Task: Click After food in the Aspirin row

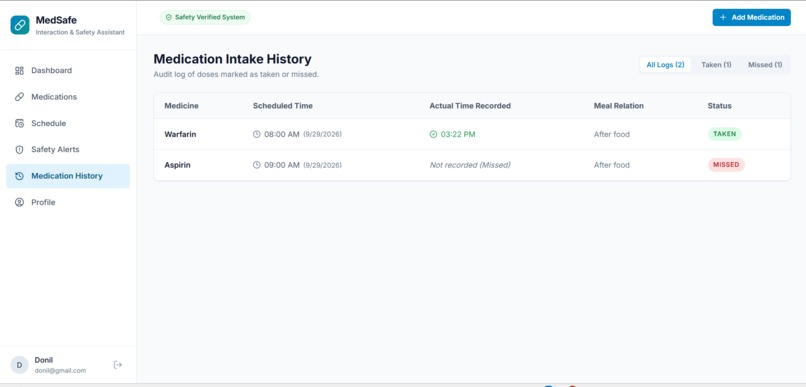Action: pyautogui.click(x=612, y=165)
